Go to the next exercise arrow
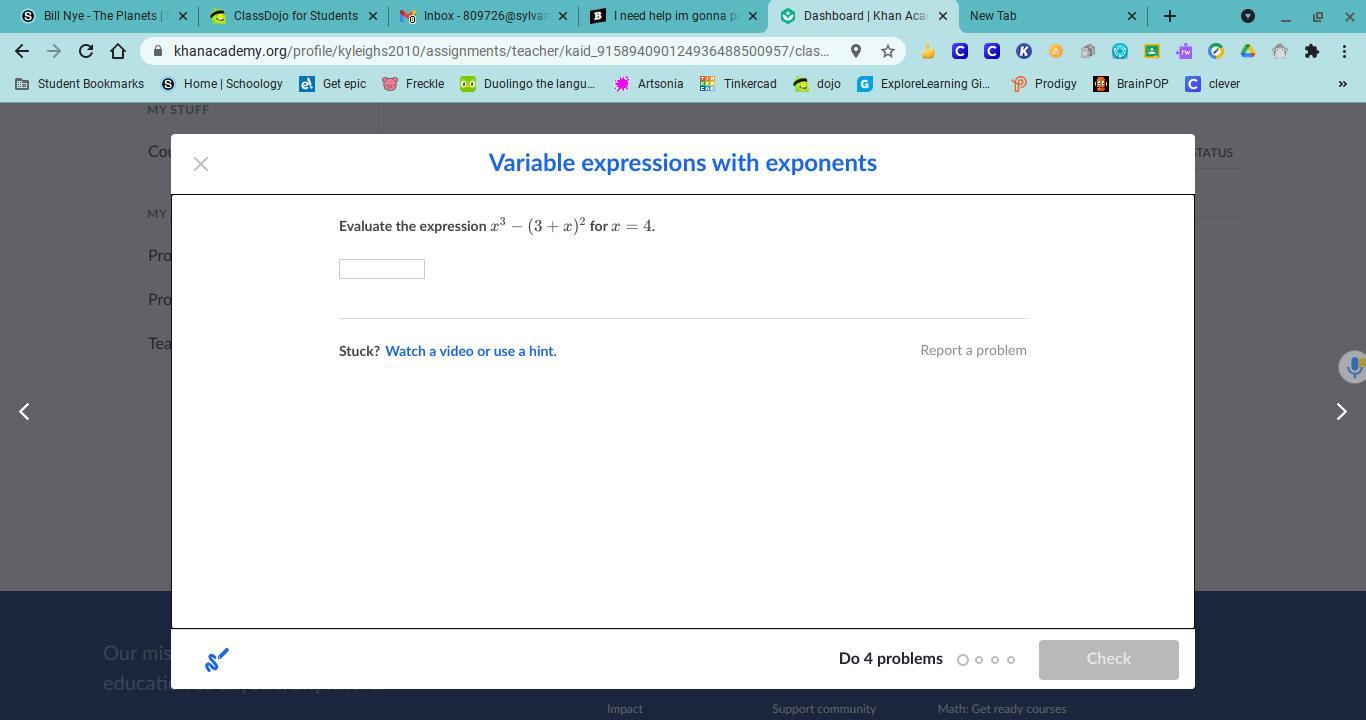Image resolution: width=1366 pixels, height=720 pixels. pyautogui.click(x=1342, y=411)
